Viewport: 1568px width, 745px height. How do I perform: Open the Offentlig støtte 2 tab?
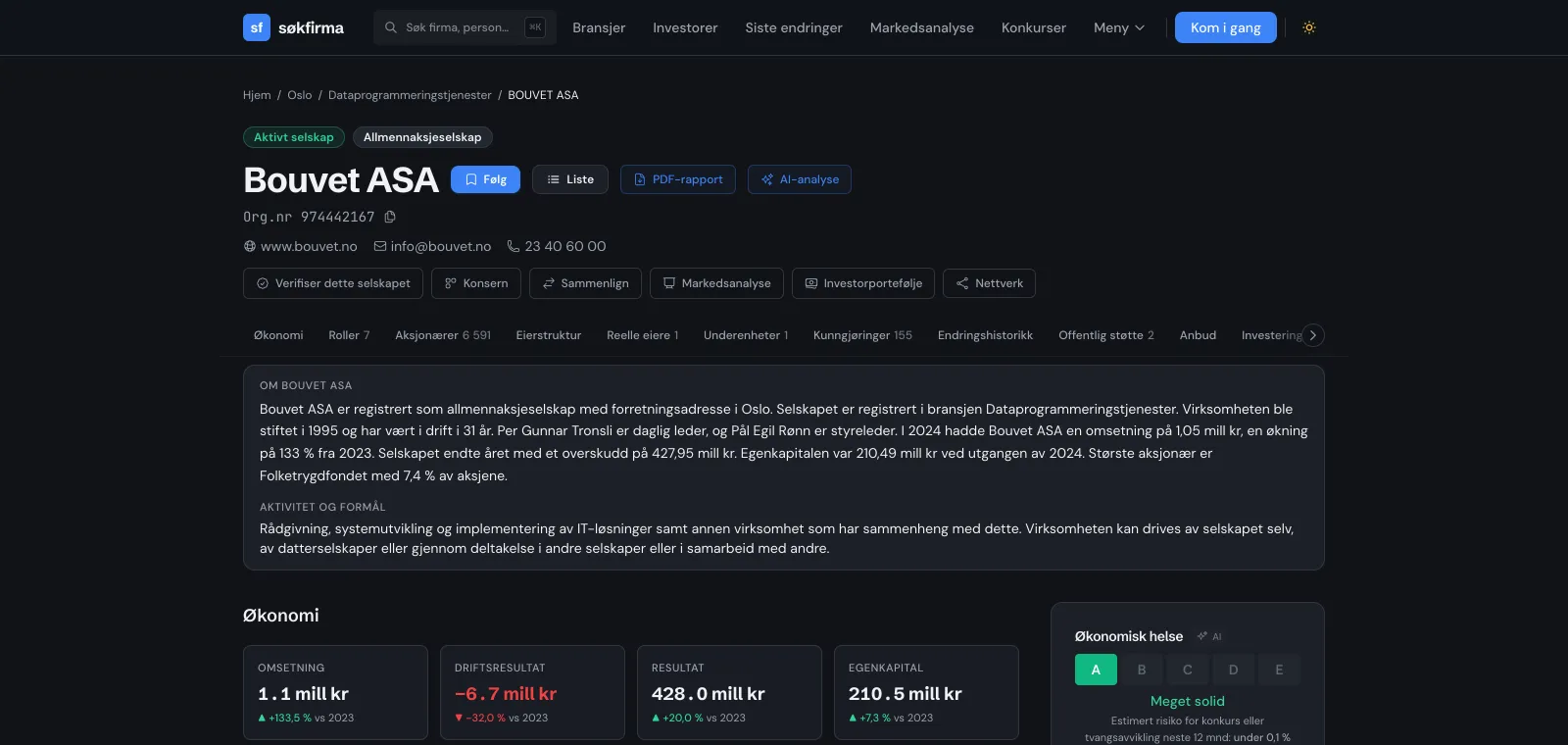point(1106,335)
